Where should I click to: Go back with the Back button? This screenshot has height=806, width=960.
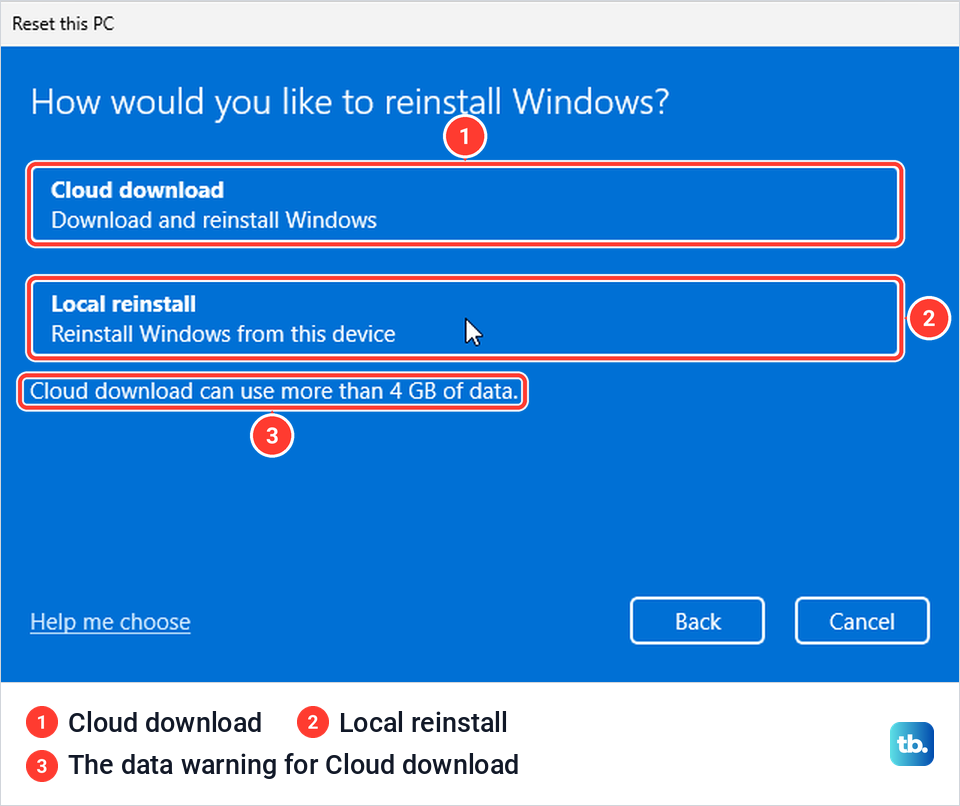[697, 621]
